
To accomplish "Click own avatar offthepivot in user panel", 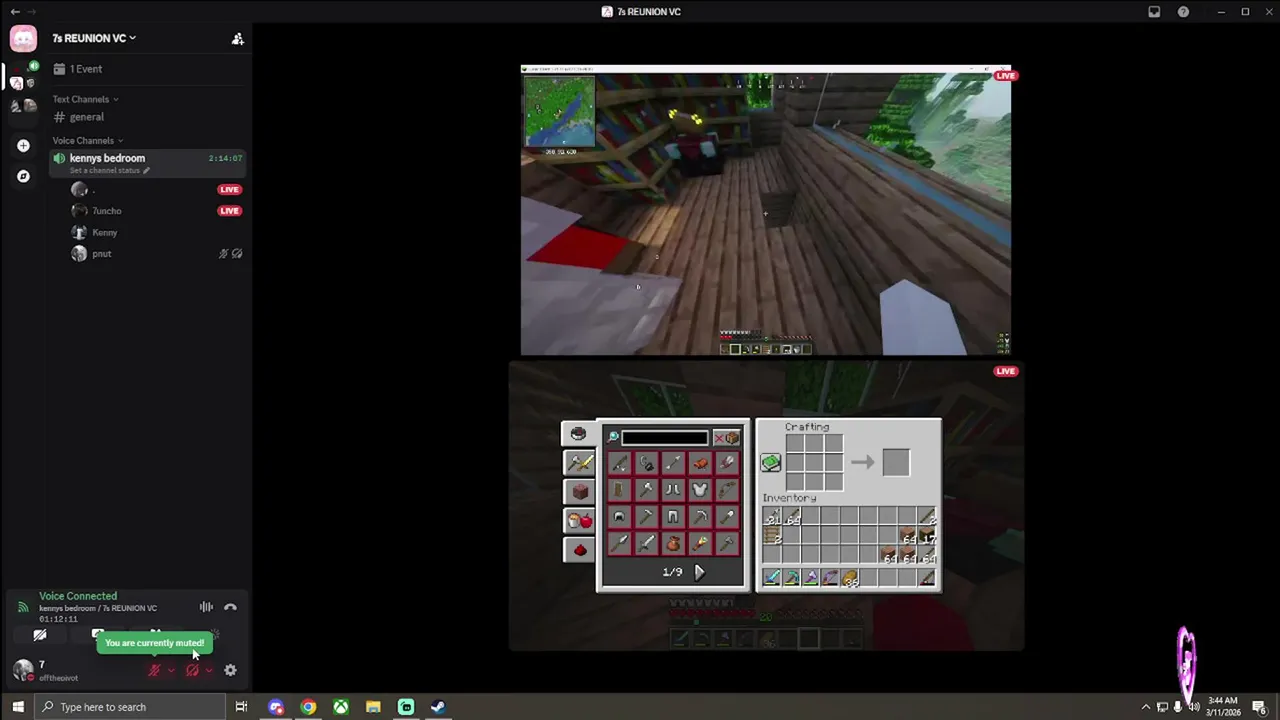I will [23, 670].
